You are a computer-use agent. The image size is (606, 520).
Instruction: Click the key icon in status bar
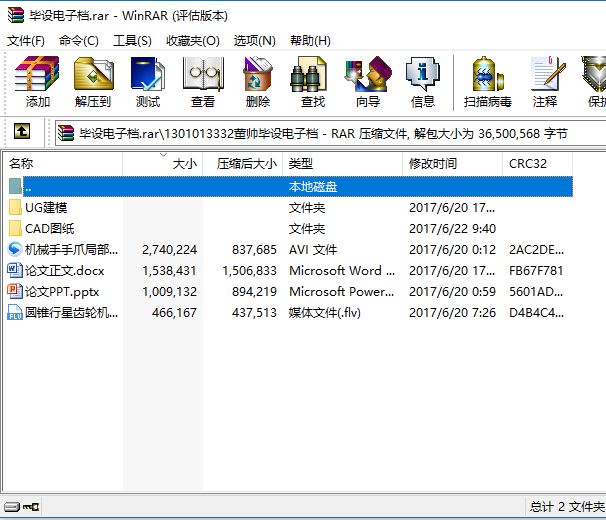click(31, 506)
